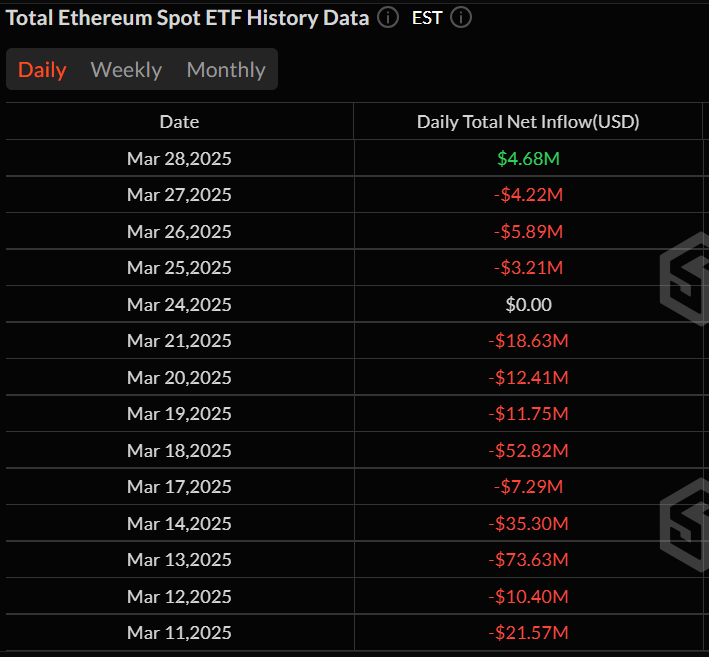
Task: Click Daily Total Net Inflow(USD) header
Action: (528, 122)
